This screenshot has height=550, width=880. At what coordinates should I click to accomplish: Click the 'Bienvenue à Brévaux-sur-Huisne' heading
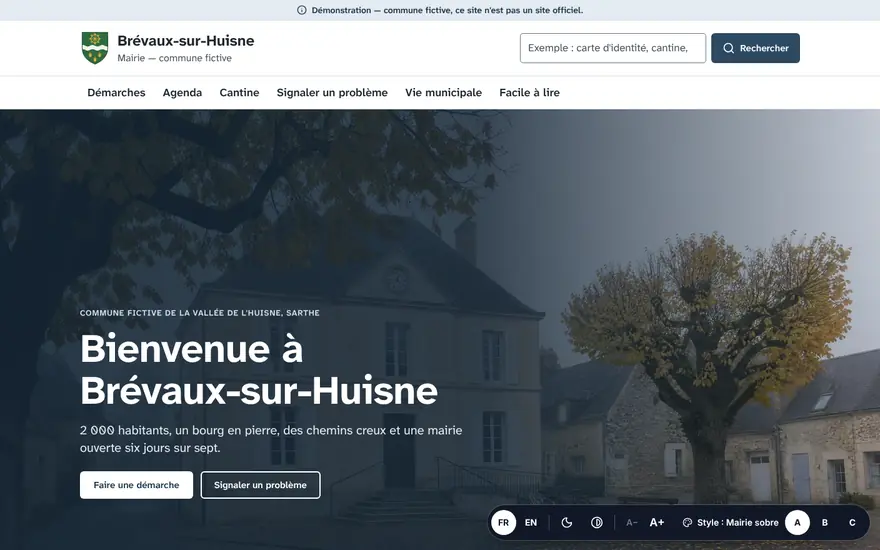259,370
